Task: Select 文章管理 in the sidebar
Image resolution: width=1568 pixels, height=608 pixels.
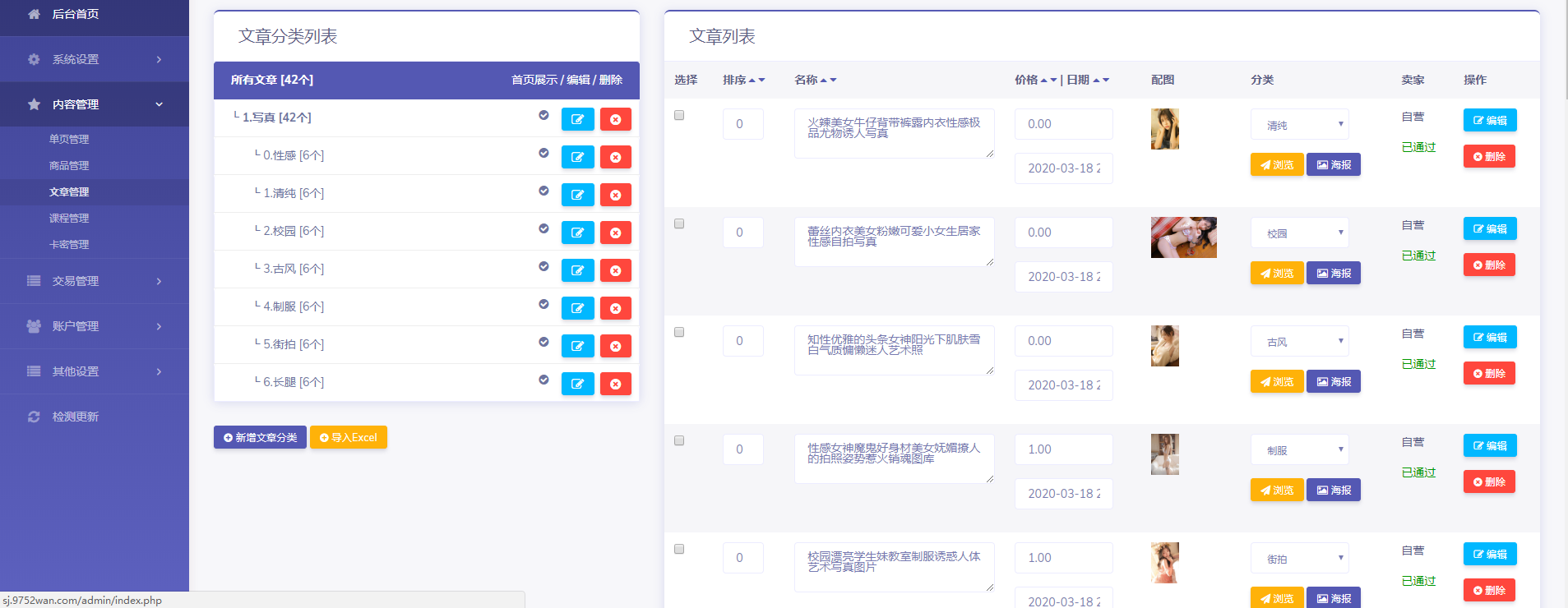Action: click(x=69, y=192)
